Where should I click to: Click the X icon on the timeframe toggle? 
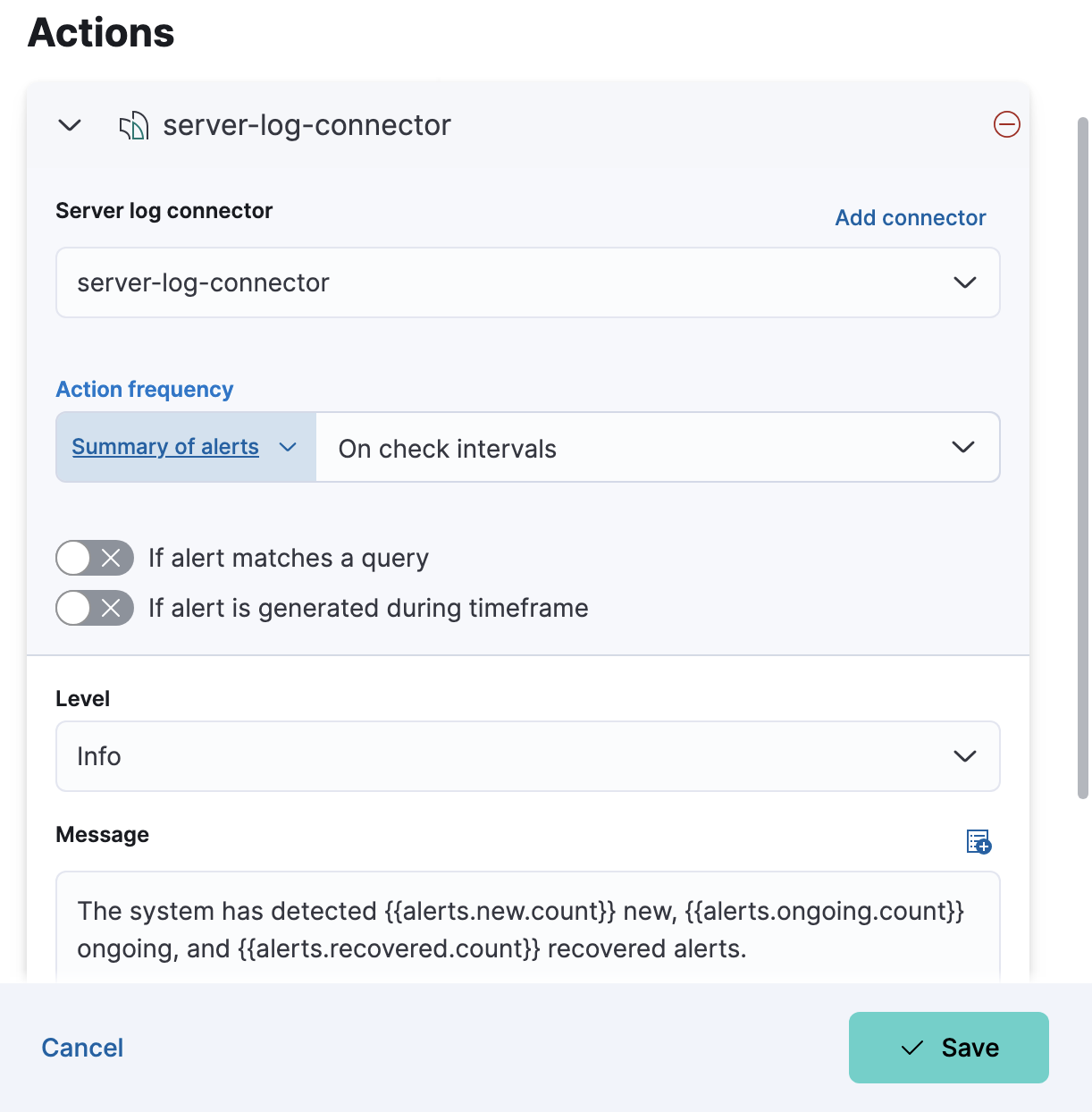tap(111, 608)
